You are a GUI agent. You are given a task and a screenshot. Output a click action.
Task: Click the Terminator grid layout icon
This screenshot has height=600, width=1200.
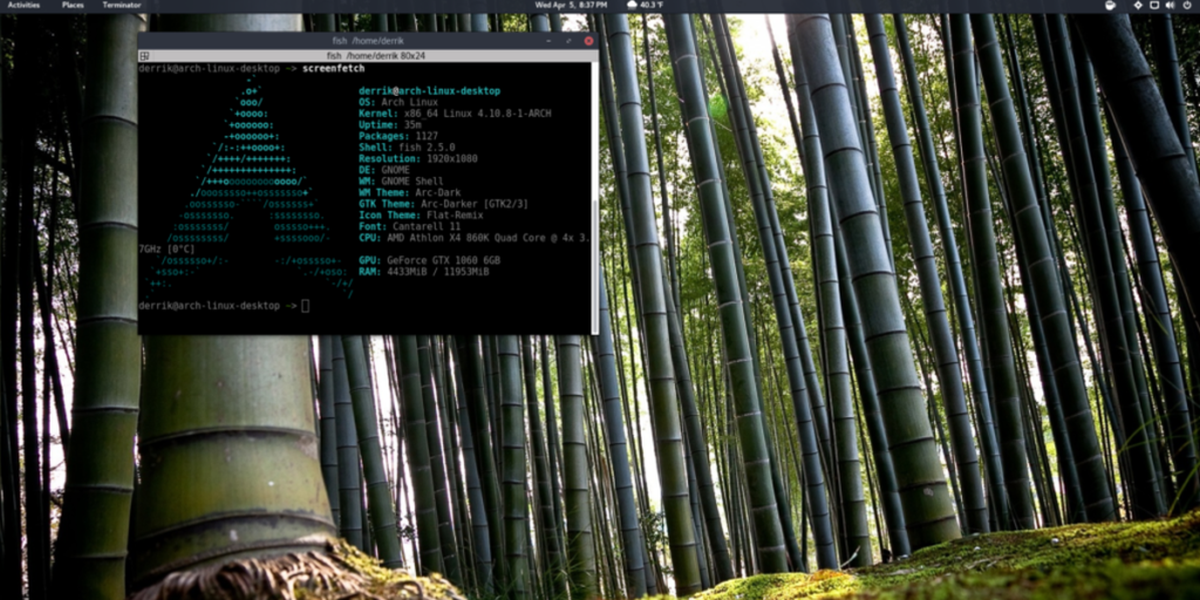pyautogui.click(x=145, y=56)
